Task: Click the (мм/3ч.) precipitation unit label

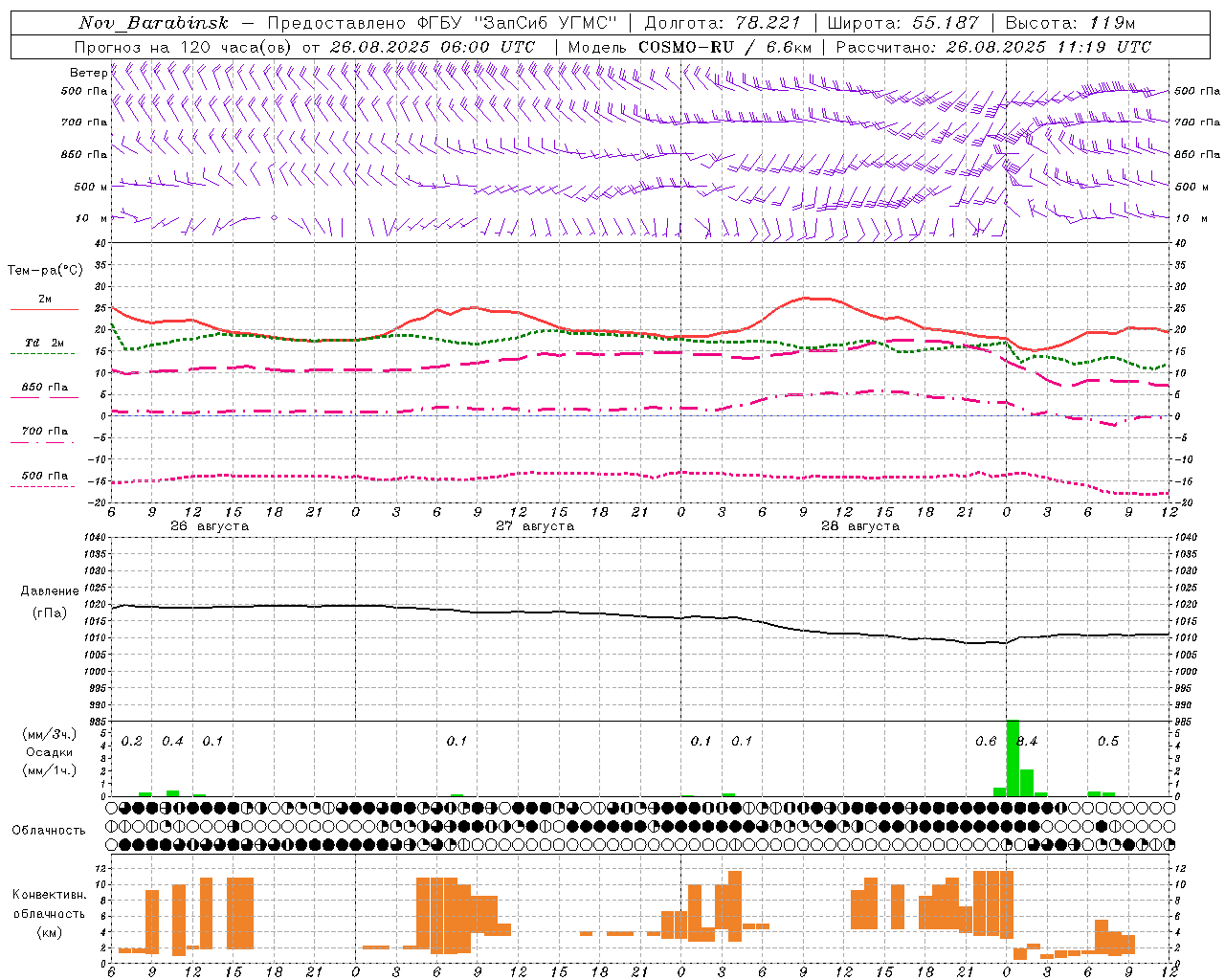Action: click(49, 734)
